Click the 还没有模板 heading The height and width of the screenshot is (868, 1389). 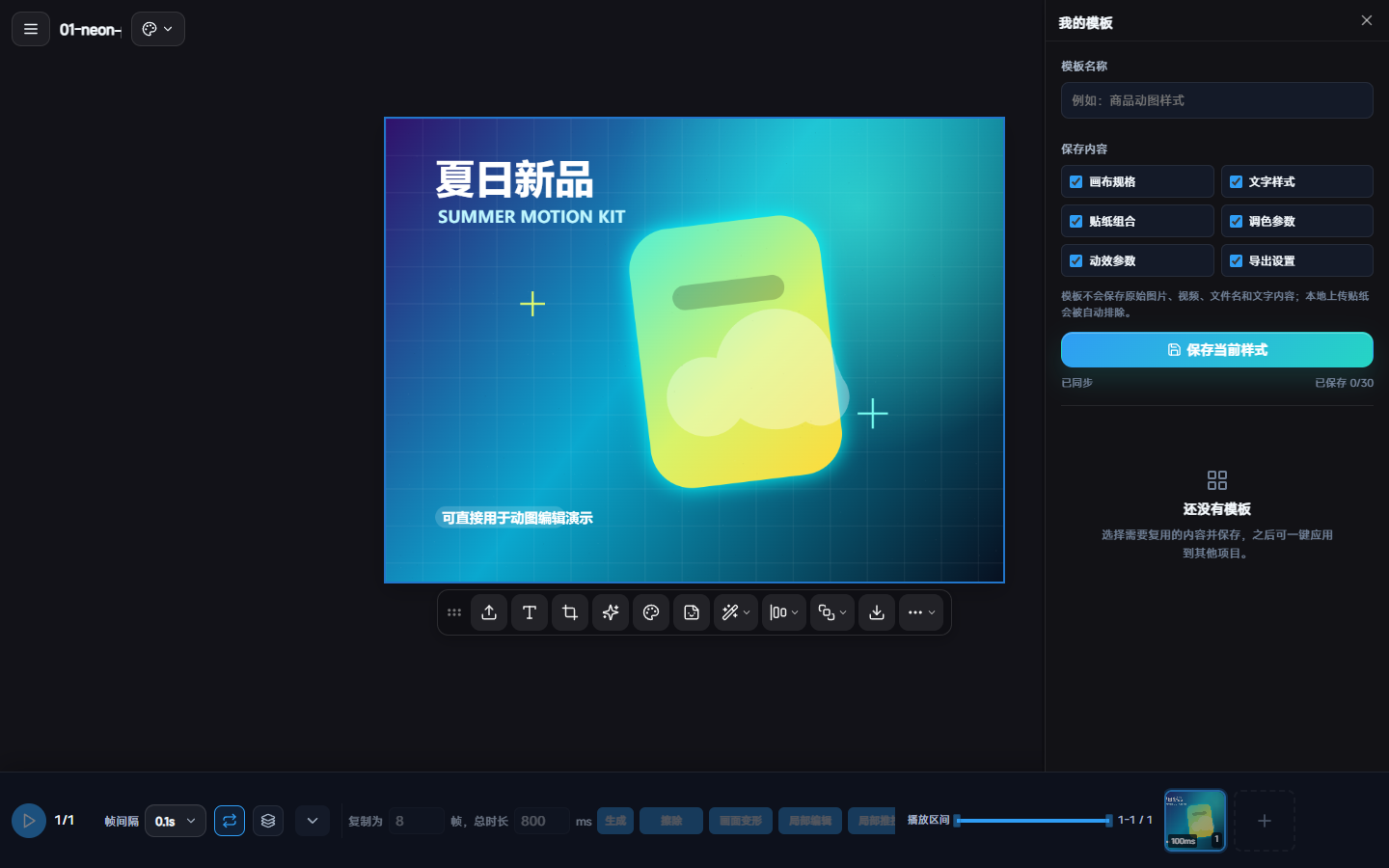click(x=1217, y=509)
